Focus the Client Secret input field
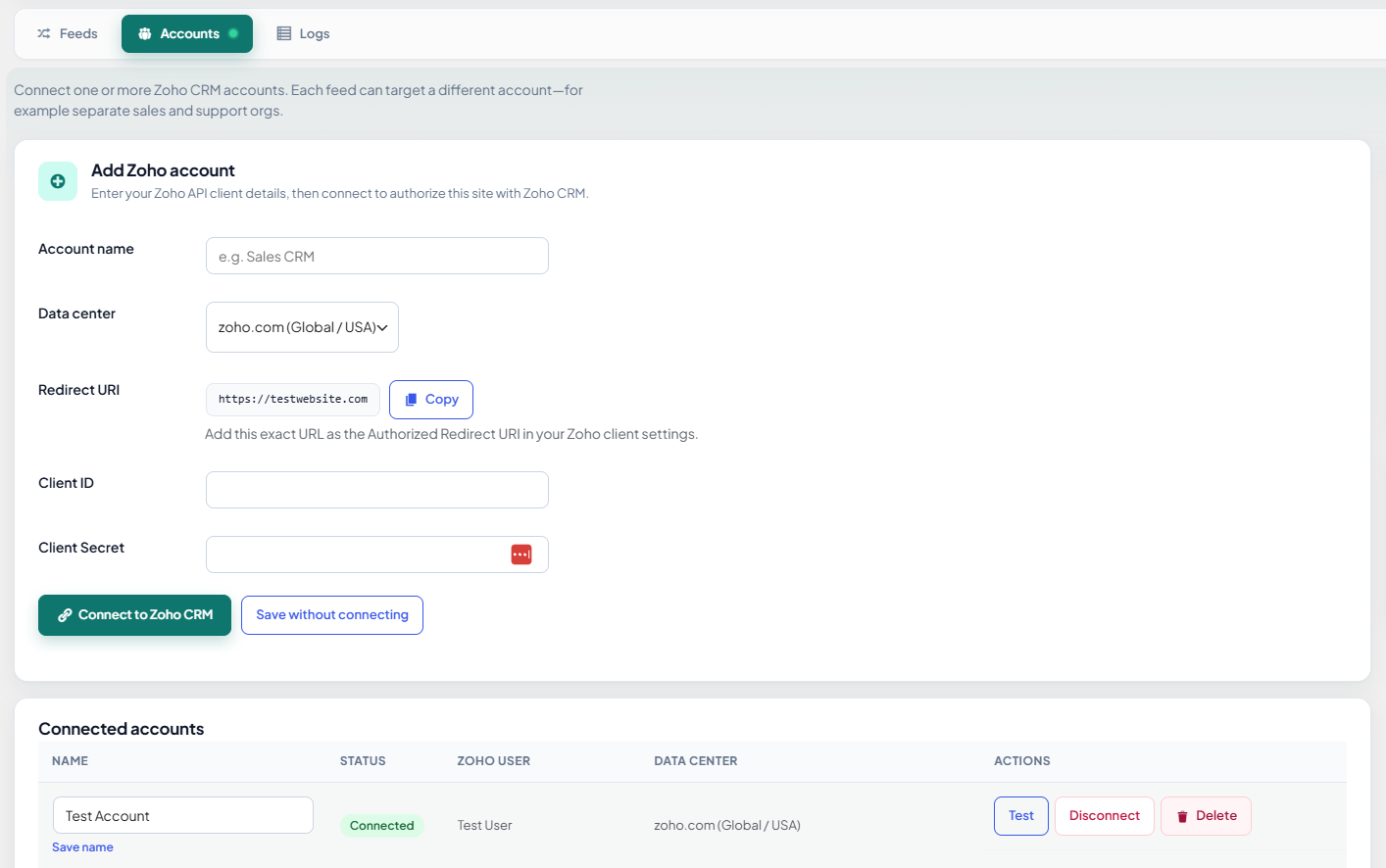The width and height of the screenshot is (1386, 868). click(377, 555)
